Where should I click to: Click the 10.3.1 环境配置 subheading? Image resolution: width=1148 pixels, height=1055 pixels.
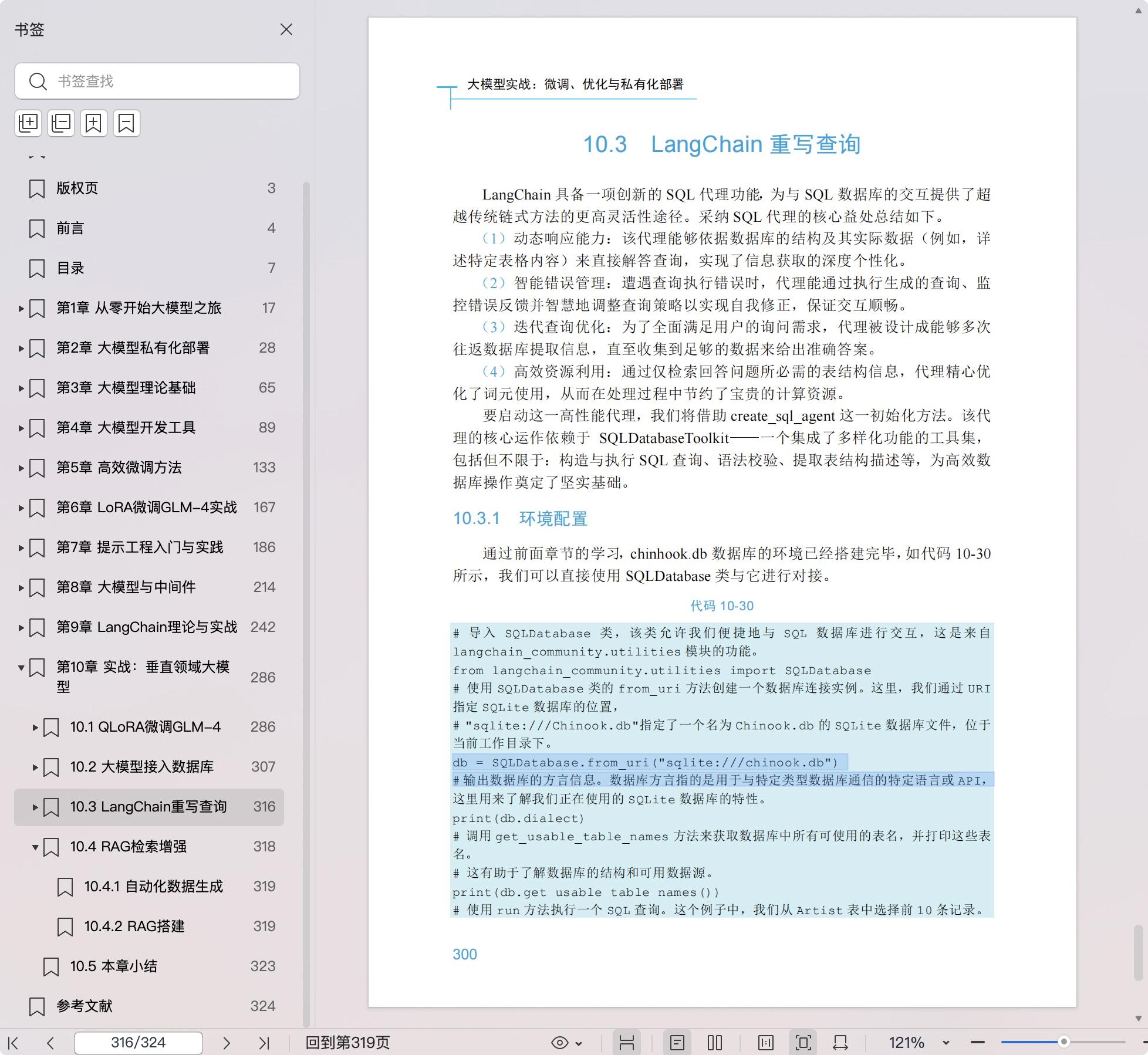[520, 519]
